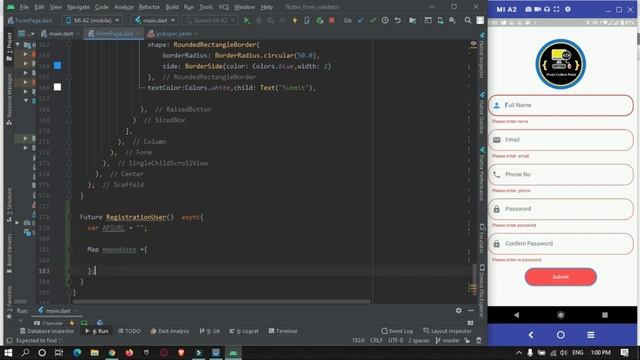Hide the Run tool window with minus icon
Screen dimensions: 640x360
coord(471,311)
